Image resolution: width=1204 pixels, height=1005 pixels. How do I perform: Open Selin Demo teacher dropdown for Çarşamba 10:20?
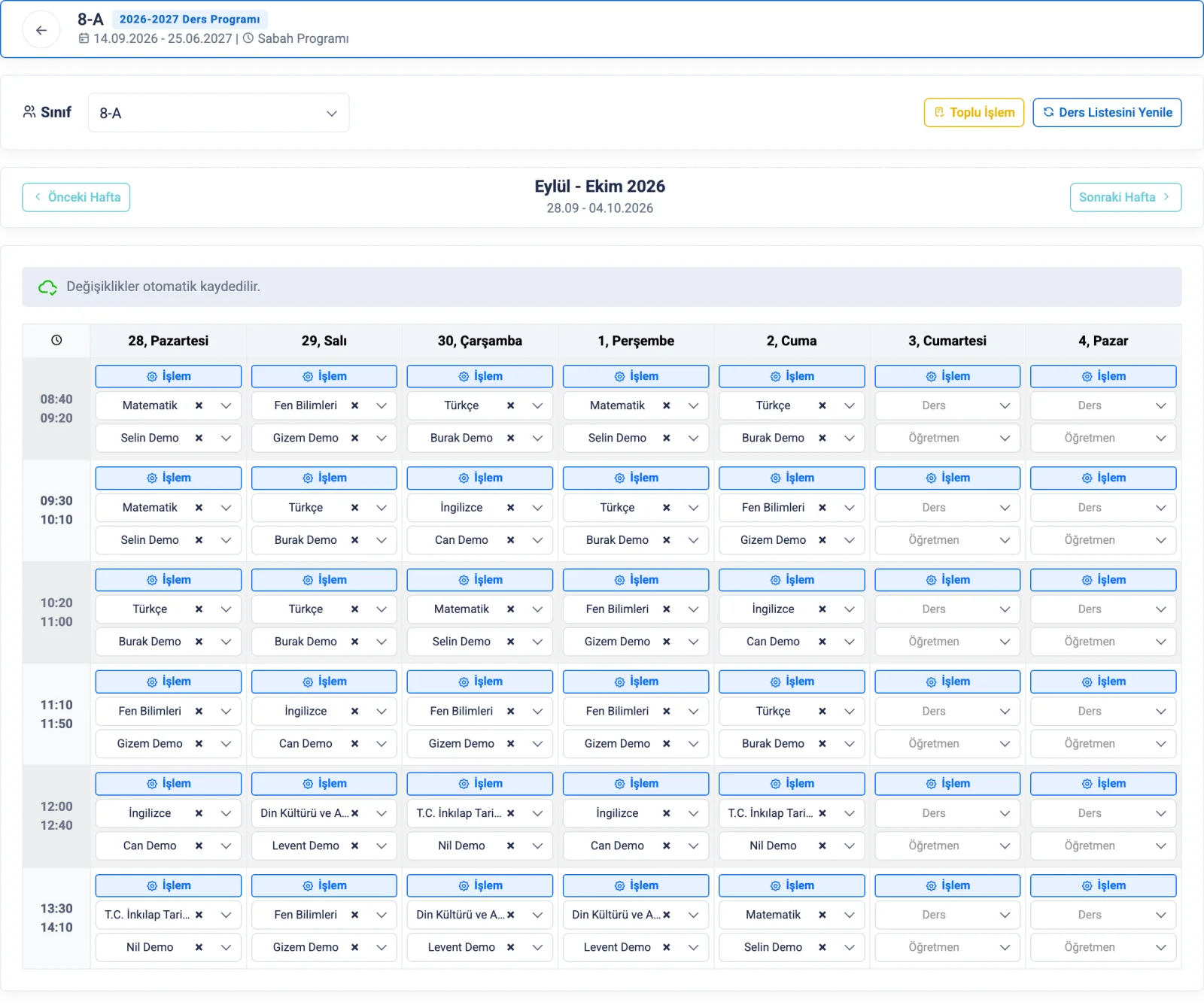coord(537,642)
